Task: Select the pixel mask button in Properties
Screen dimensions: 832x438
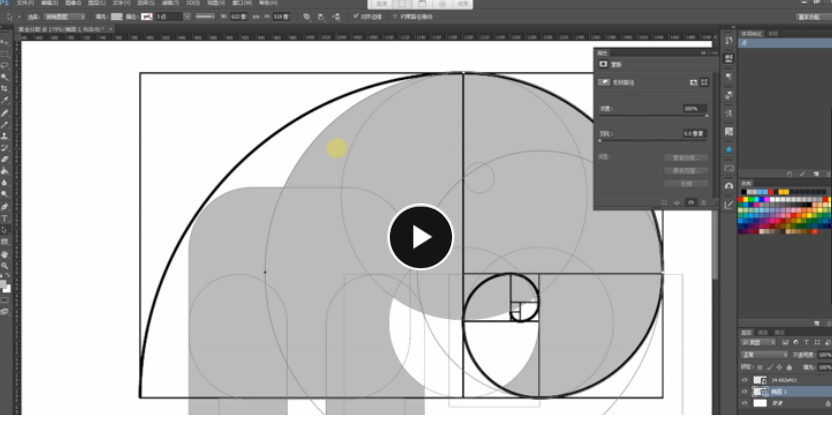Action: 694,82
